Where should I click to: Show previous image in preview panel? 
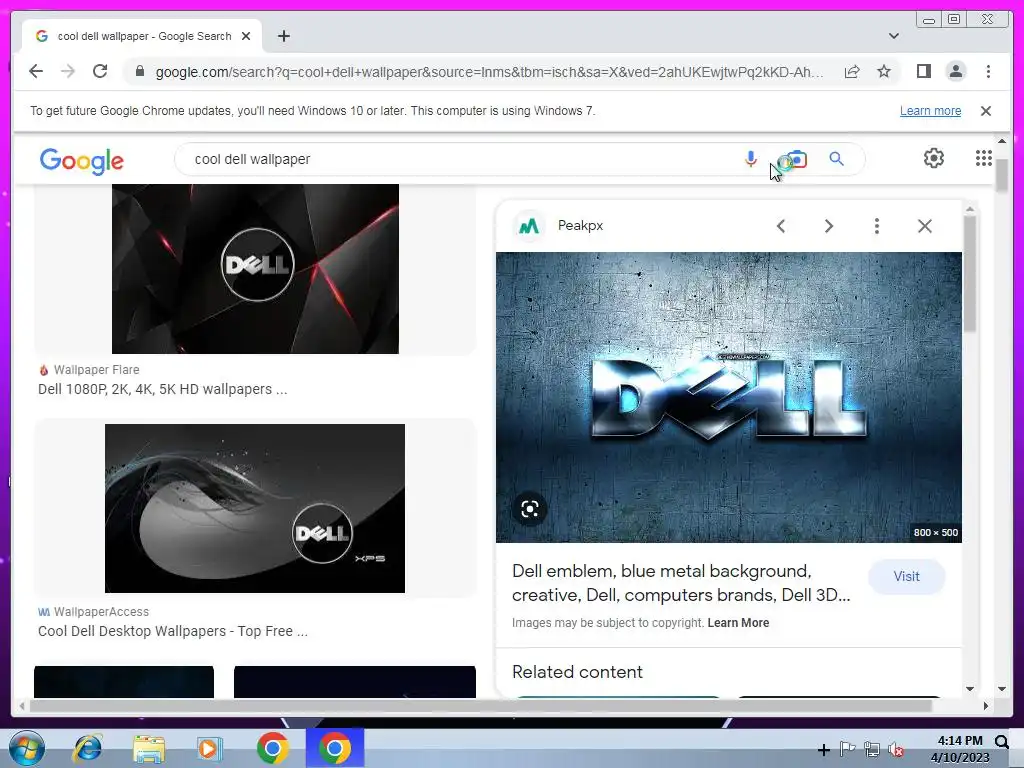(x=781, y=226)
